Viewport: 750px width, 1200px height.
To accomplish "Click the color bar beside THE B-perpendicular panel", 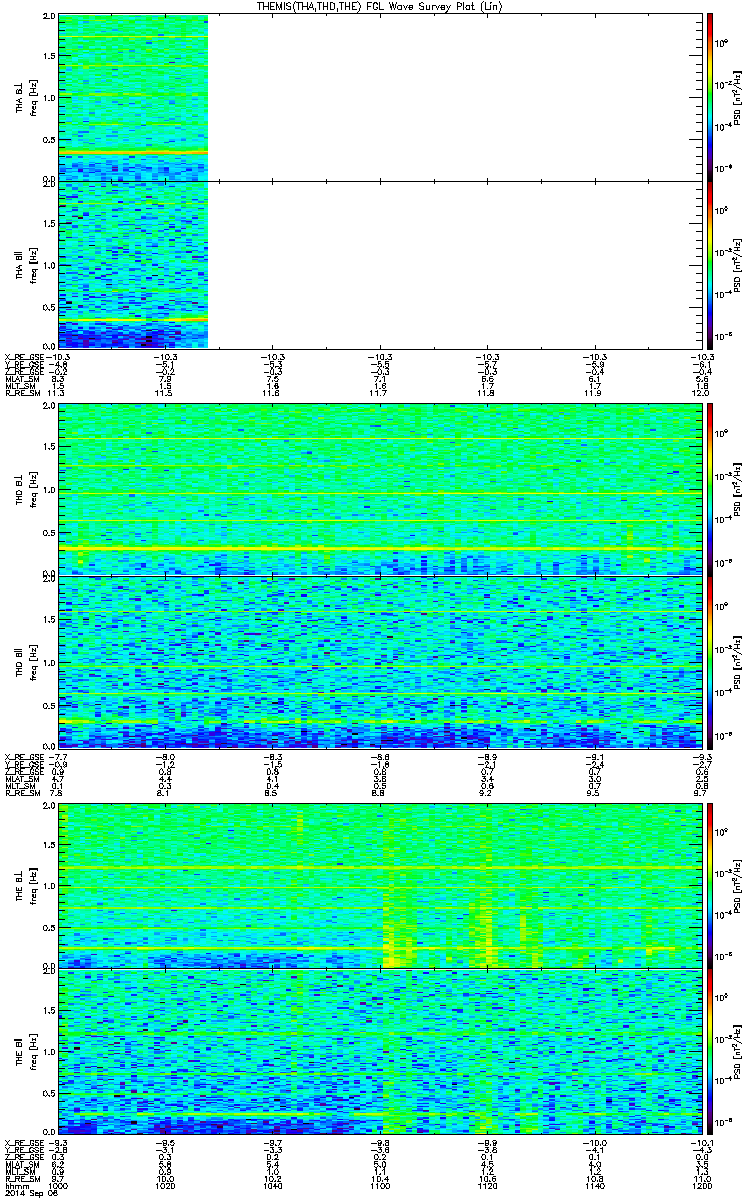I will click(x=710, y=885).
